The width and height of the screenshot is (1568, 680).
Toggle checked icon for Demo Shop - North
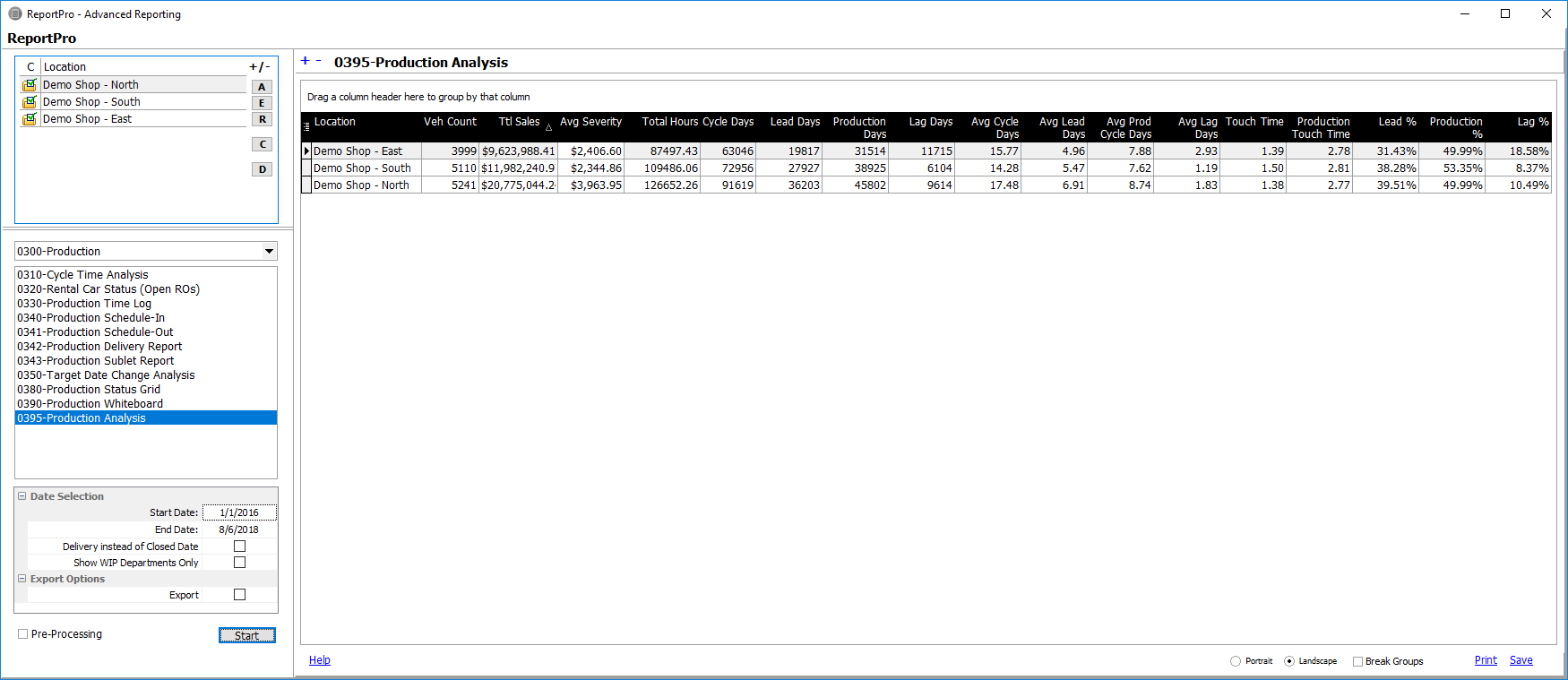(x=30, y=85)
